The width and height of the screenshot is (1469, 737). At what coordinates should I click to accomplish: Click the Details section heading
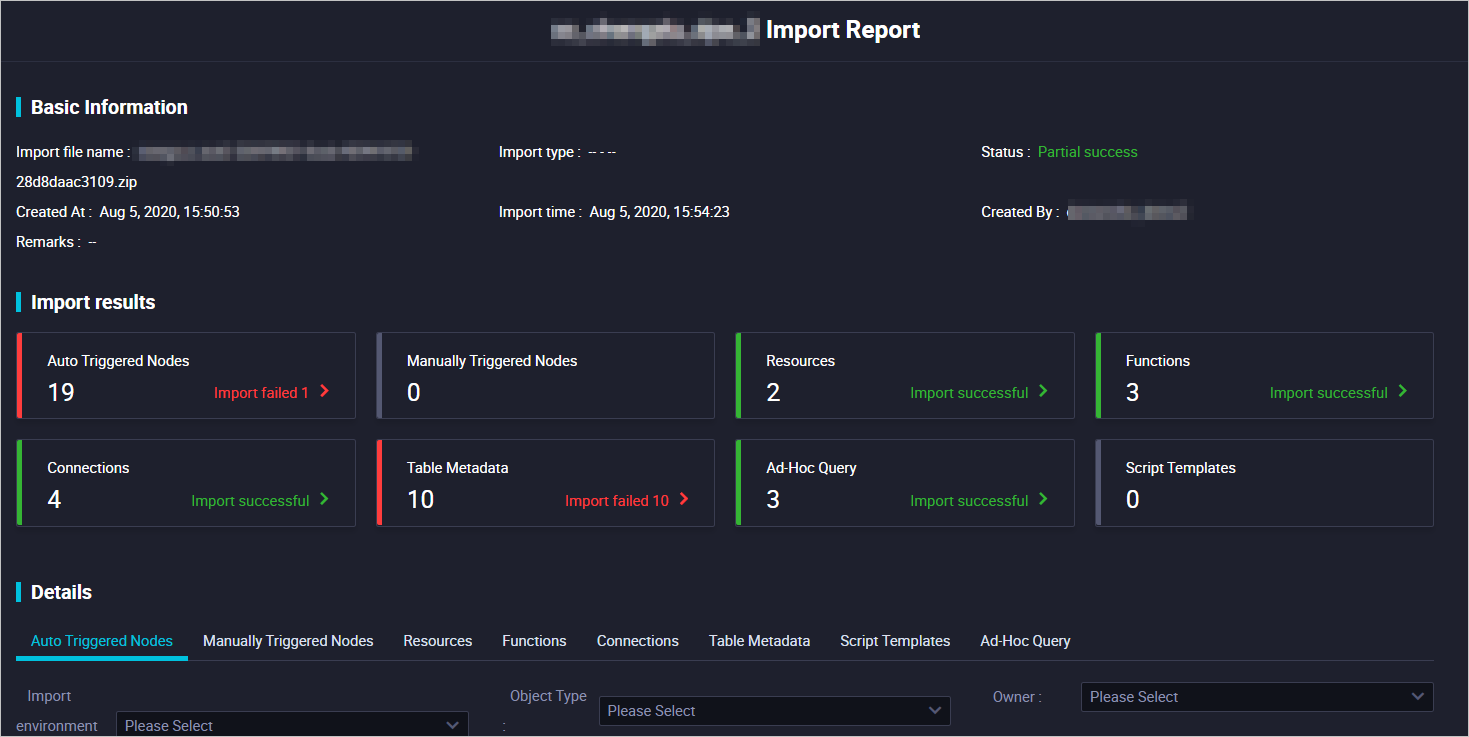[61, 592]
